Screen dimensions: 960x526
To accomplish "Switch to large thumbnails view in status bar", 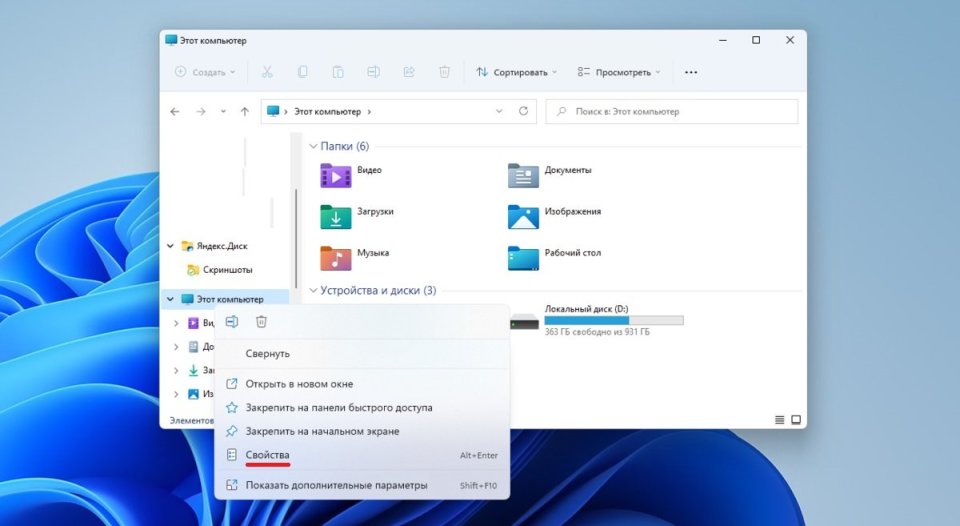I will tap(795, 419).
